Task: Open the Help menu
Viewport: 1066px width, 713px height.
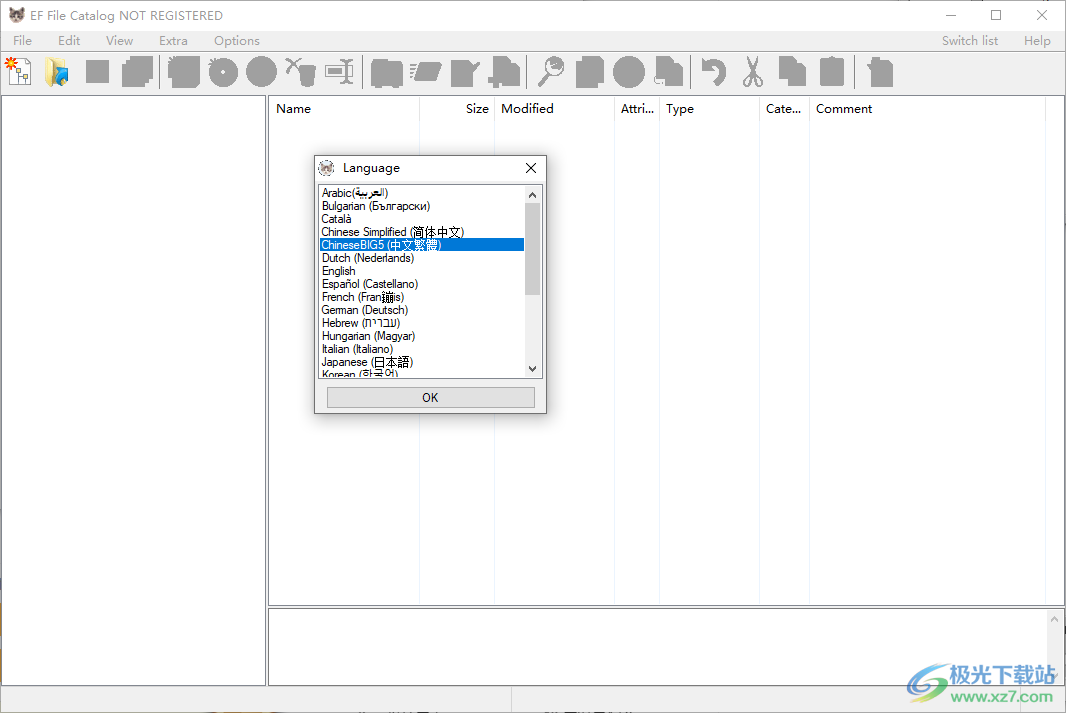Action: coord(1037,41)
